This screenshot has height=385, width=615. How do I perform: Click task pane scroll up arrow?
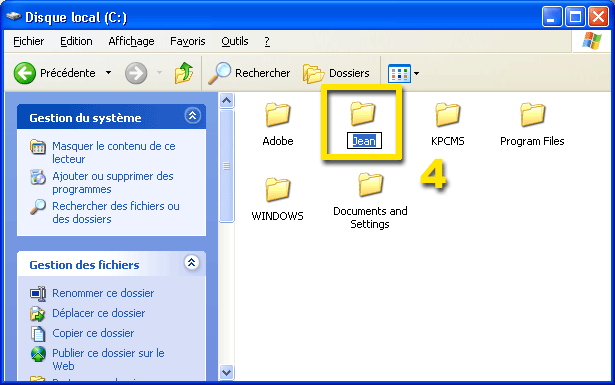click(x=226, y=101)
